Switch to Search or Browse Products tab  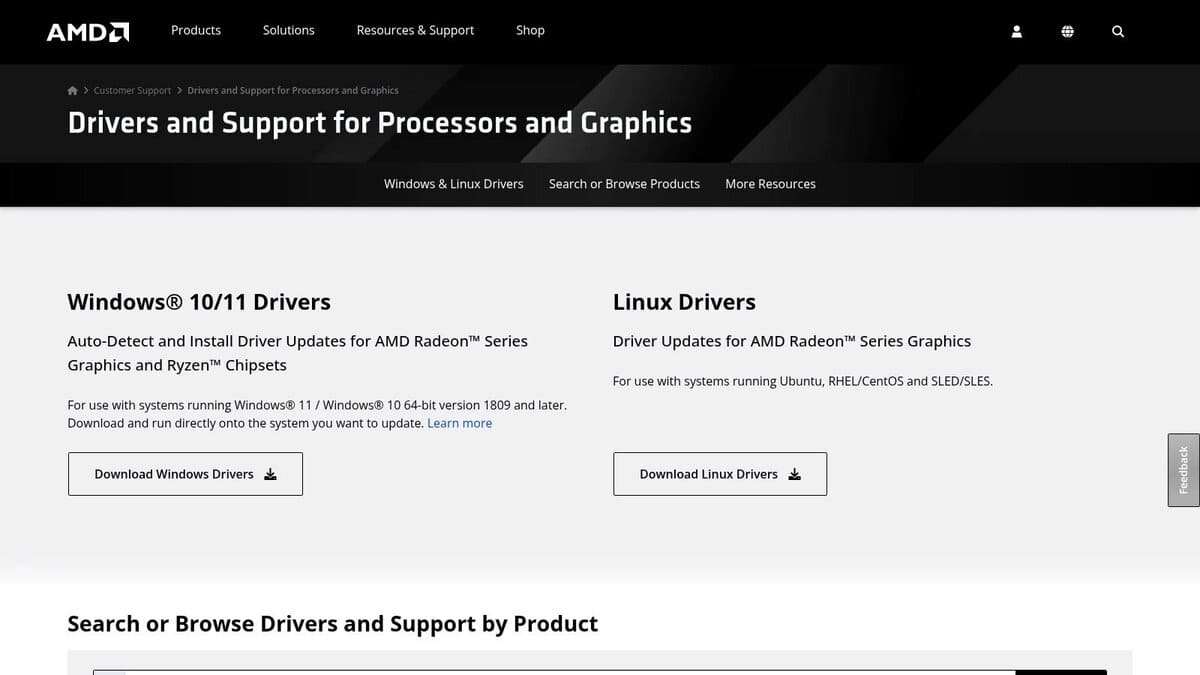pos(624,184)
